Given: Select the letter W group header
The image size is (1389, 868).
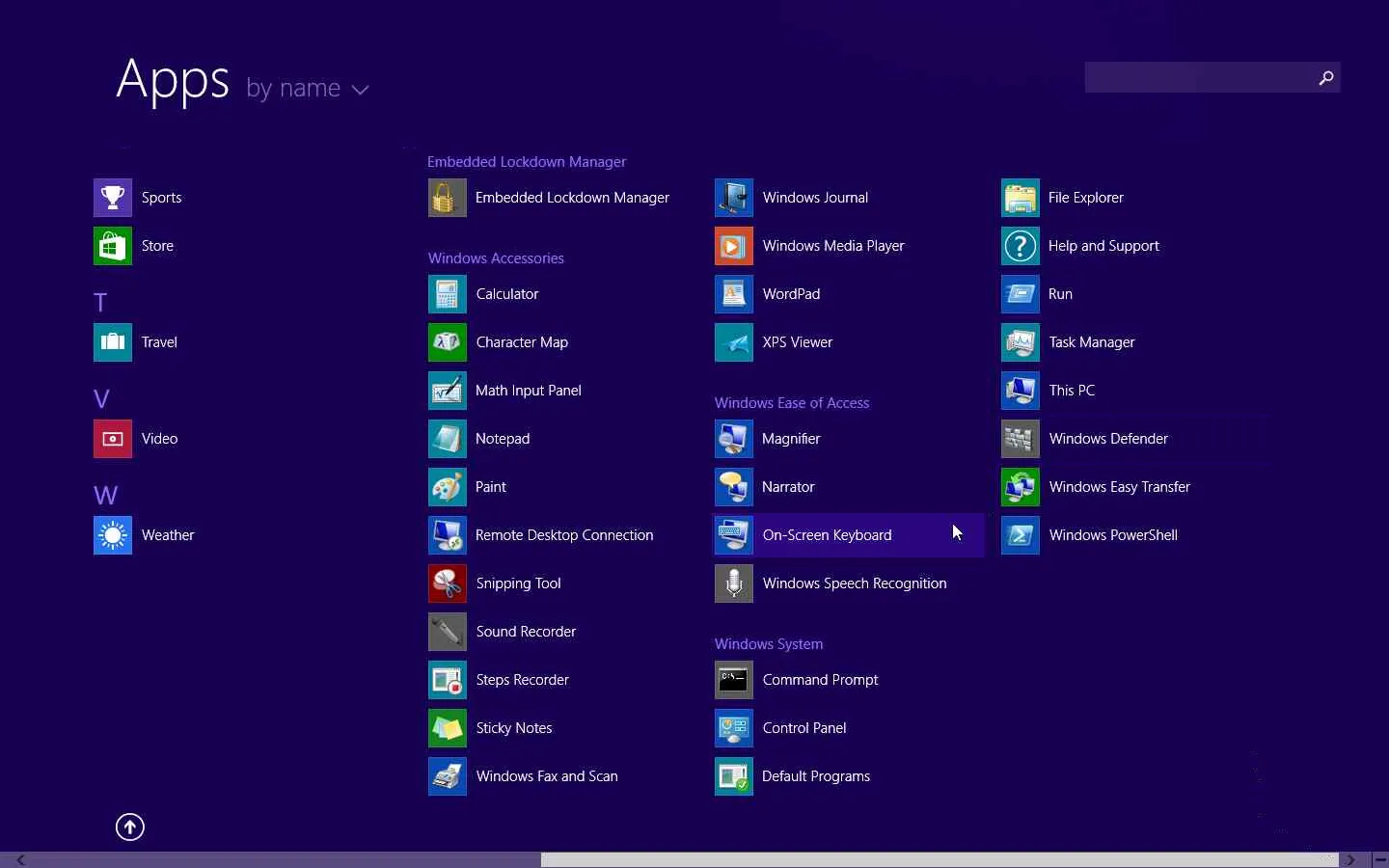Looking at the screenshot, I should click(105, 496).
